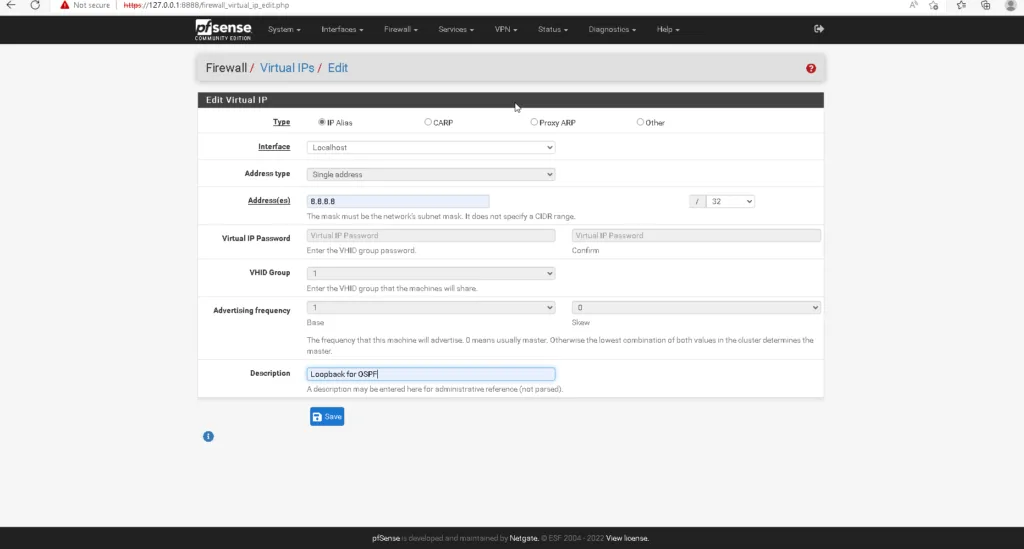This screenshot has width=1024, height=549.
Task: Click the pfSense link in footer
Action: point(386,539)
